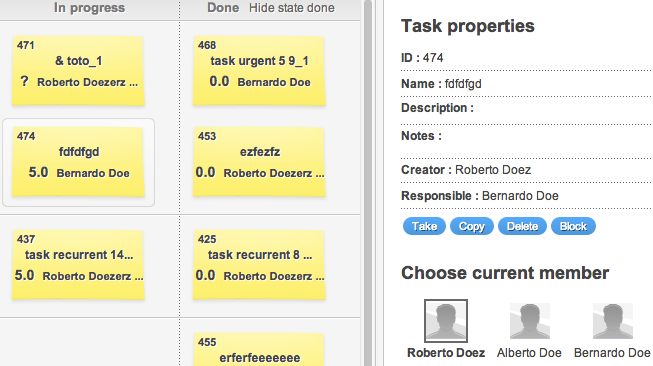The width and height of the screenshot is (653, 366).
Task: Select sticky note 474 fdfdfgd
Action: [x=78, y=162]
